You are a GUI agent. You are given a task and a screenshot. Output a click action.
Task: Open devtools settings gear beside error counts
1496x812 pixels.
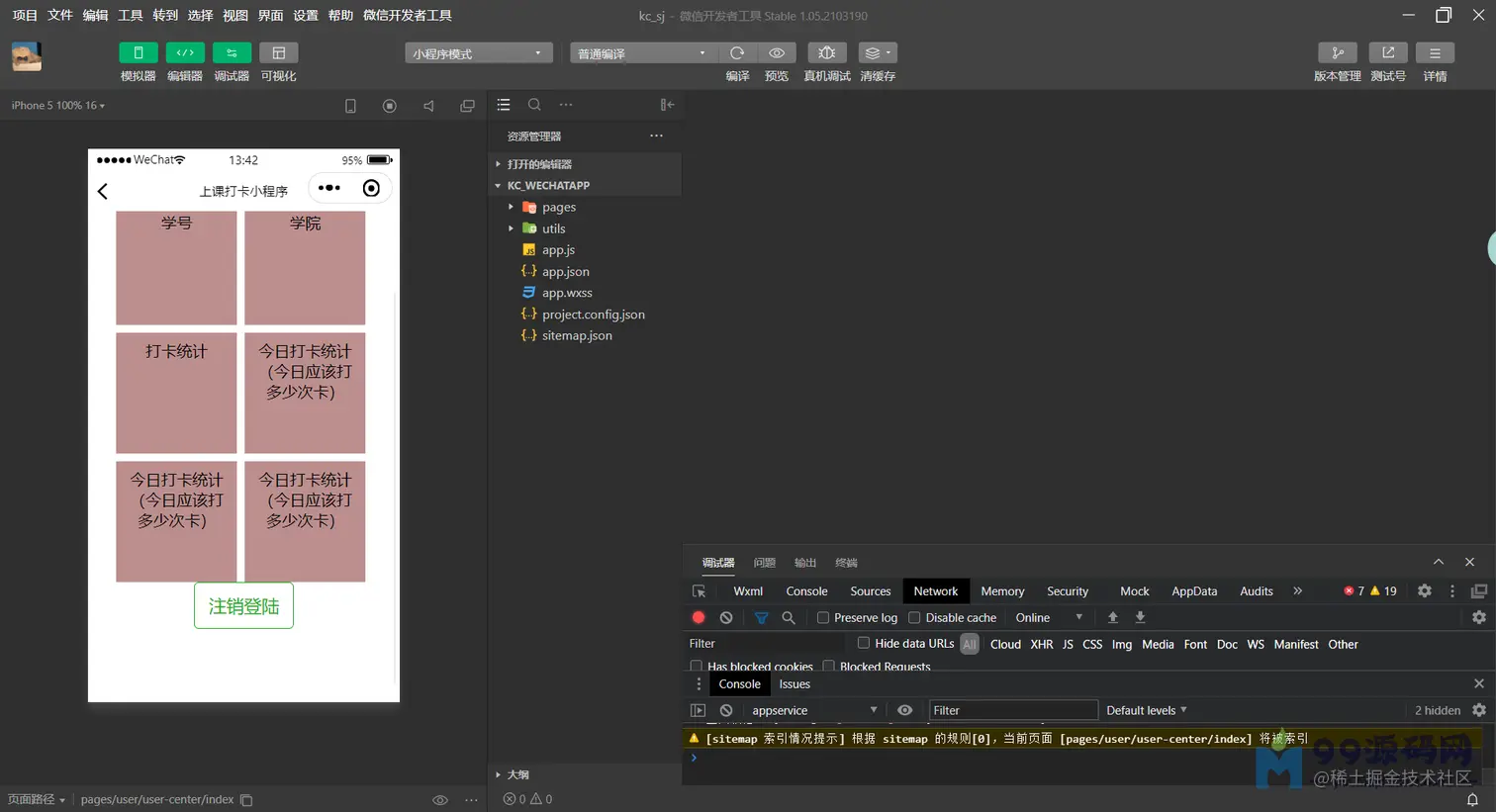pos(1425,590)
